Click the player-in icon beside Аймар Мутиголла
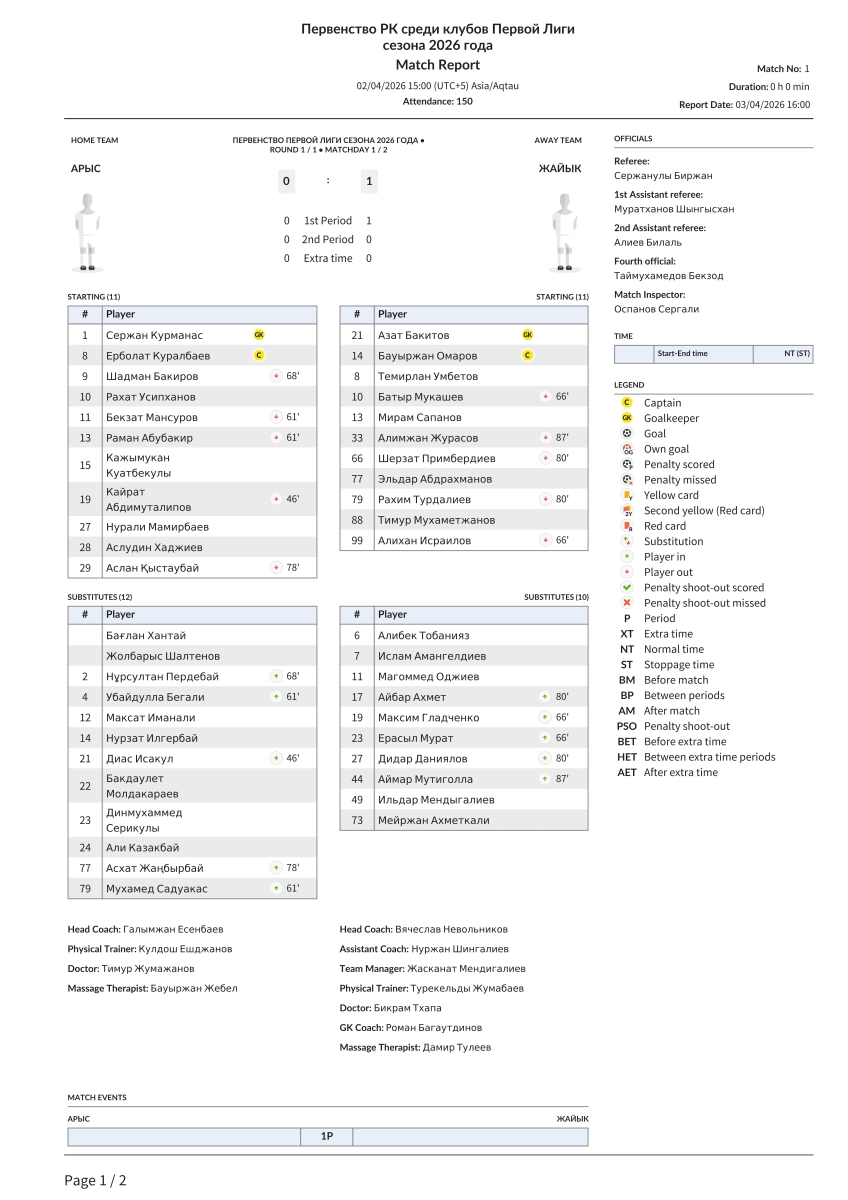This screenshot has width=848, height=1200. [x=545, y=779]
